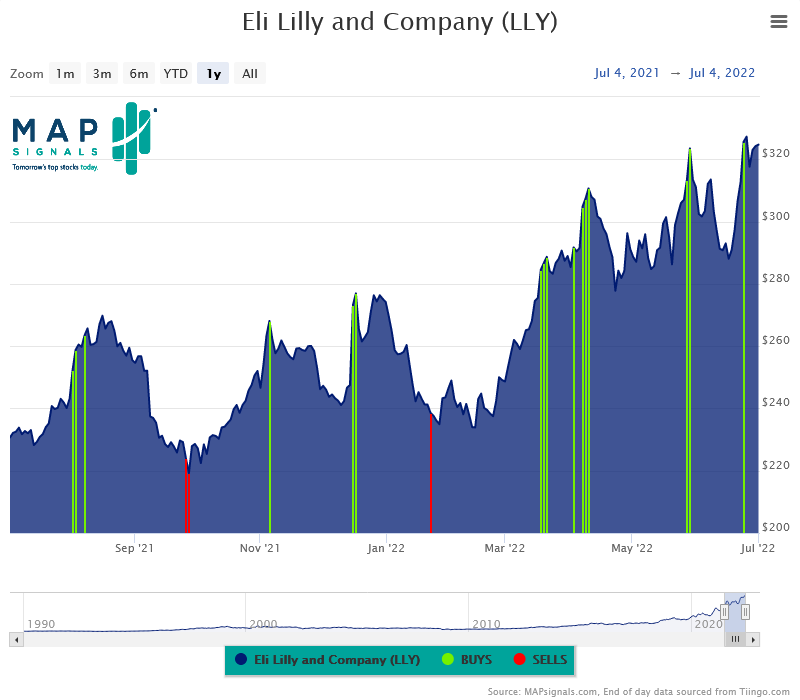Open the chart context hamburger menu
The image size is (800, 700).
click(779, 22)
